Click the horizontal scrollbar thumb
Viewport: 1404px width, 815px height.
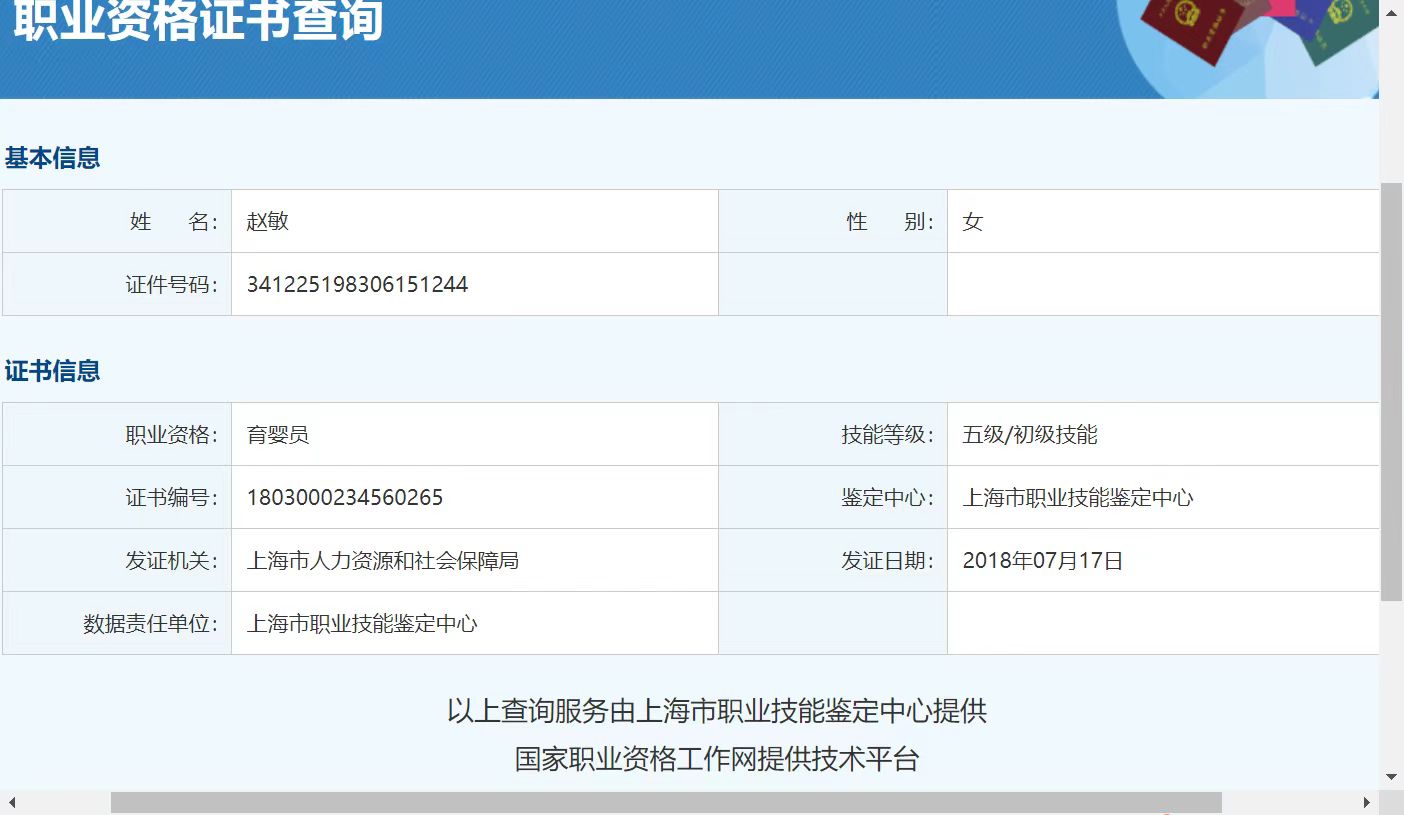pos(666,802)
